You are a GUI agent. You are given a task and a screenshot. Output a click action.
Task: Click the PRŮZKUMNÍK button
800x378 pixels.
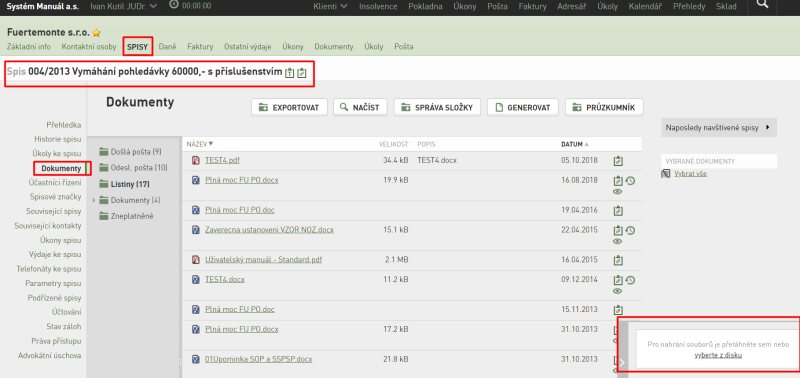pyautogui.click(x=604, y=107)
